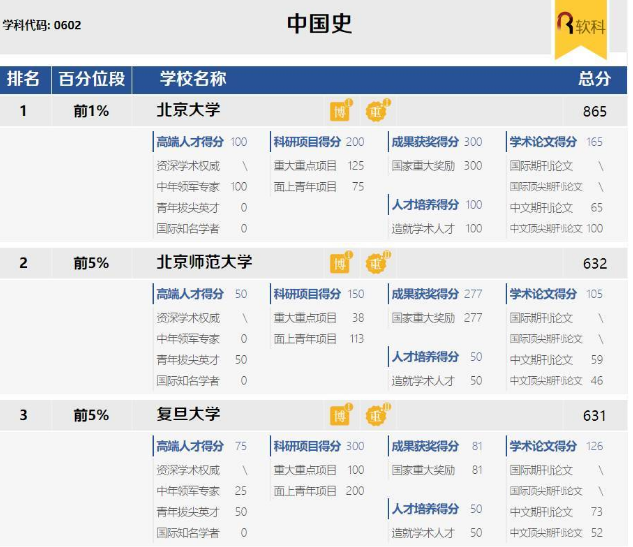Viewport: 633px width, 547px height.
Task: Click rank number 3
Action: (23, 415)
